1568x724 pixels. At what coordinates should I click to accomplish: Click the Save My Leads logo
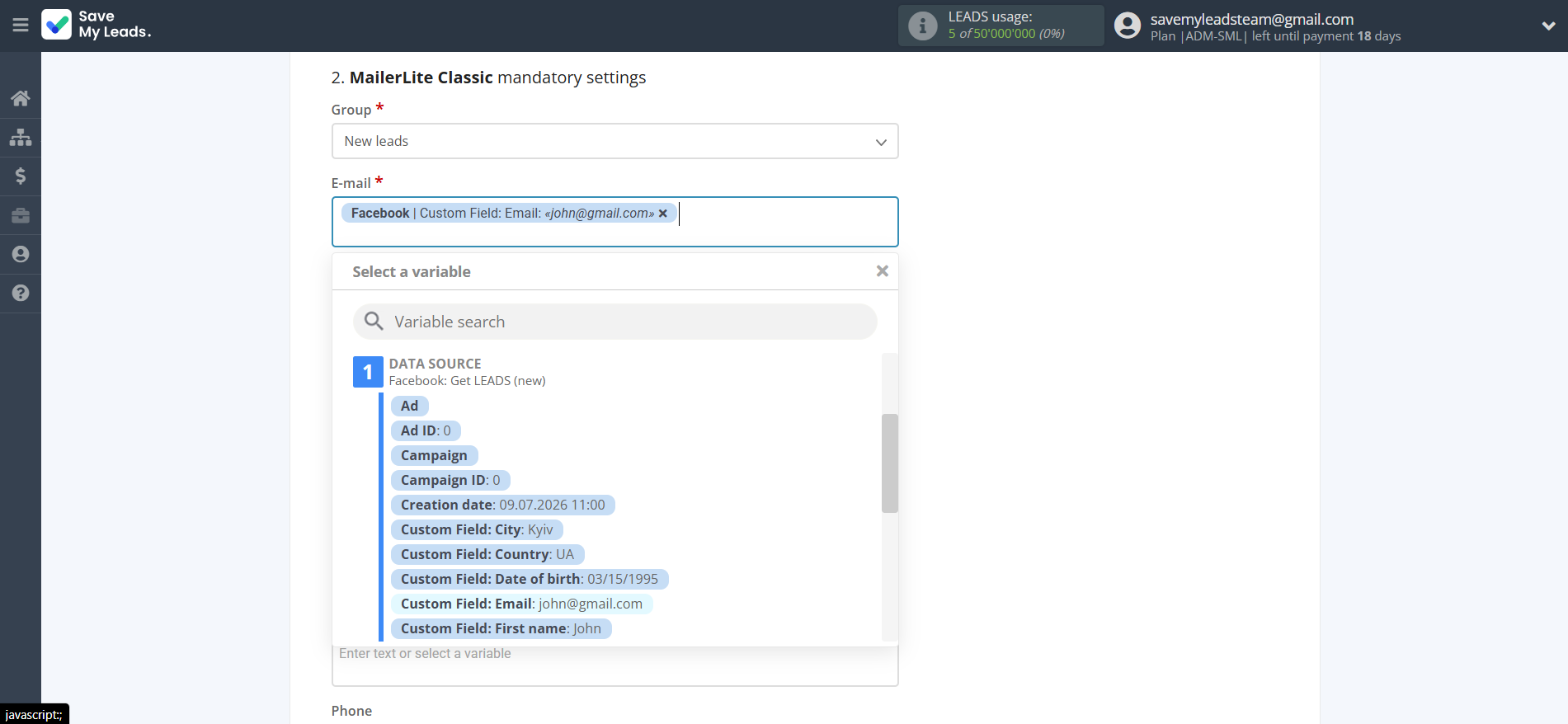point(97,25)
